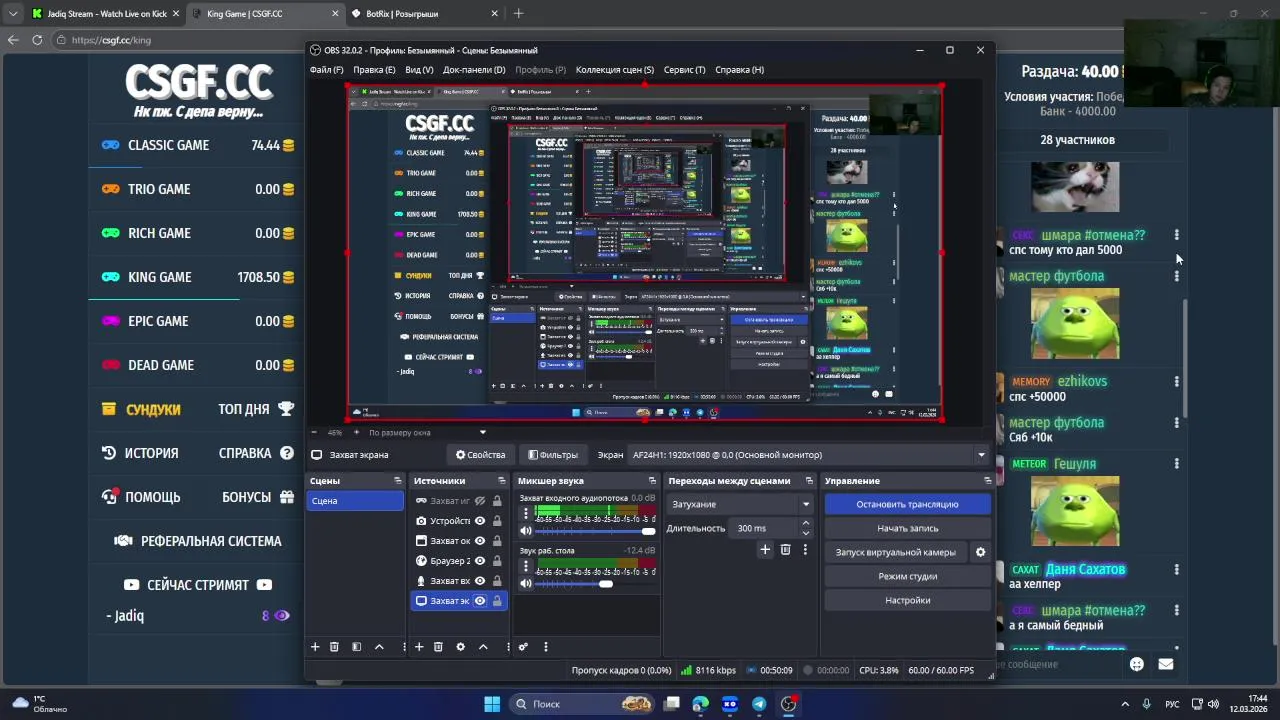
Task: Undock the Источники panel with its header icon
Action: pos(501,481)
